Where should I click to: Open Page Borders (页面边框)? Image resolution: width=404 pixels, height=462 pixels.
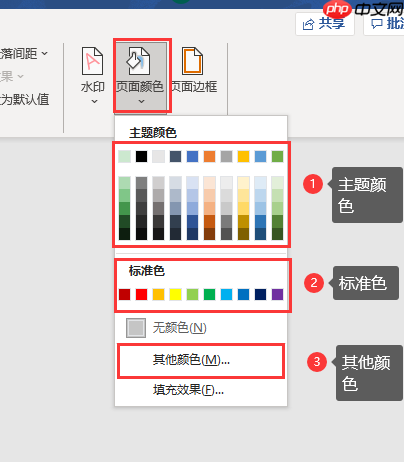pyautogui.click(x=193, y=70)
